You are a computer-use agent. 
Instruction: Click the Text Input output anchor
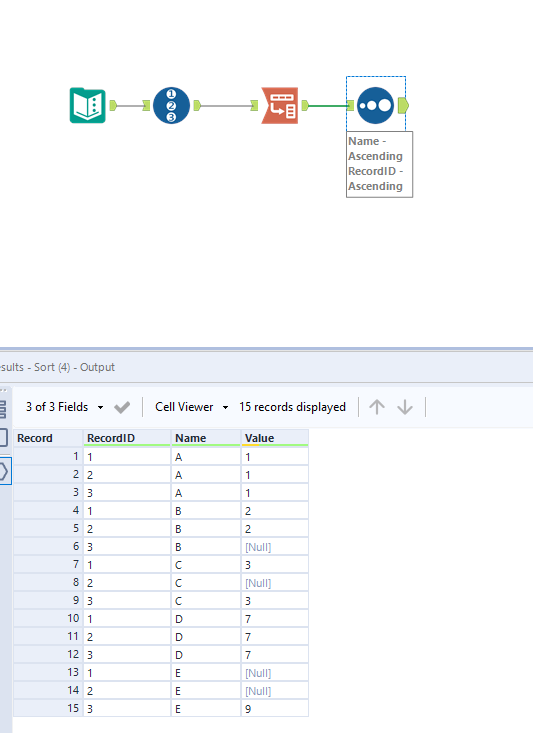(113, 106)
